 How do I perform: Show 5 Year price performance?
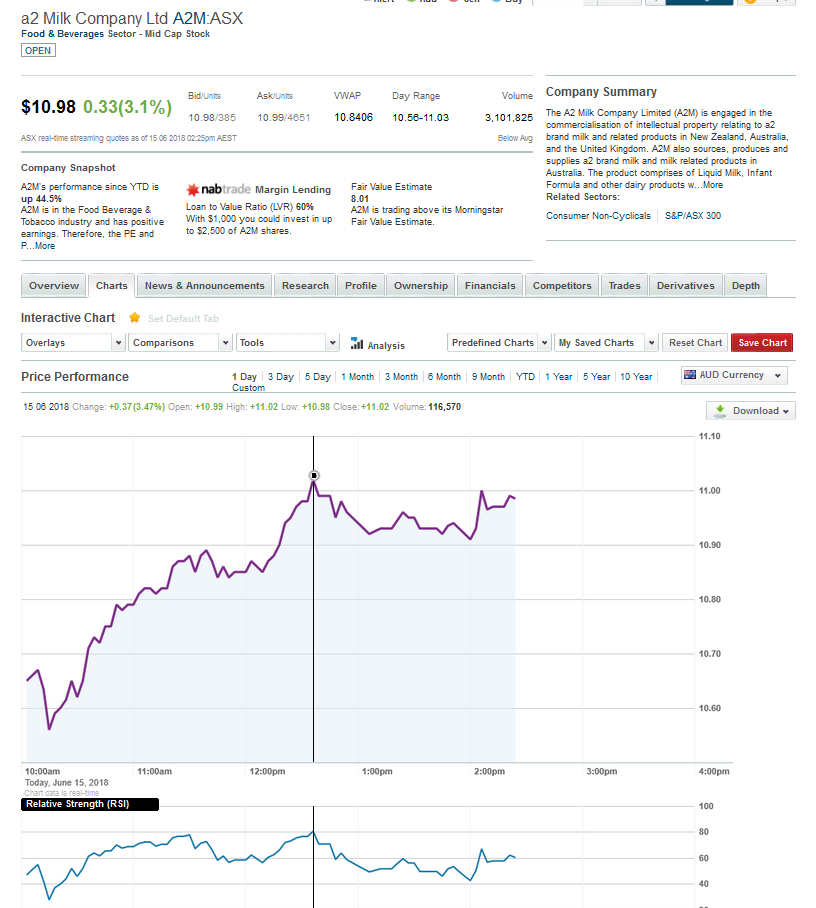pos(597,376)
